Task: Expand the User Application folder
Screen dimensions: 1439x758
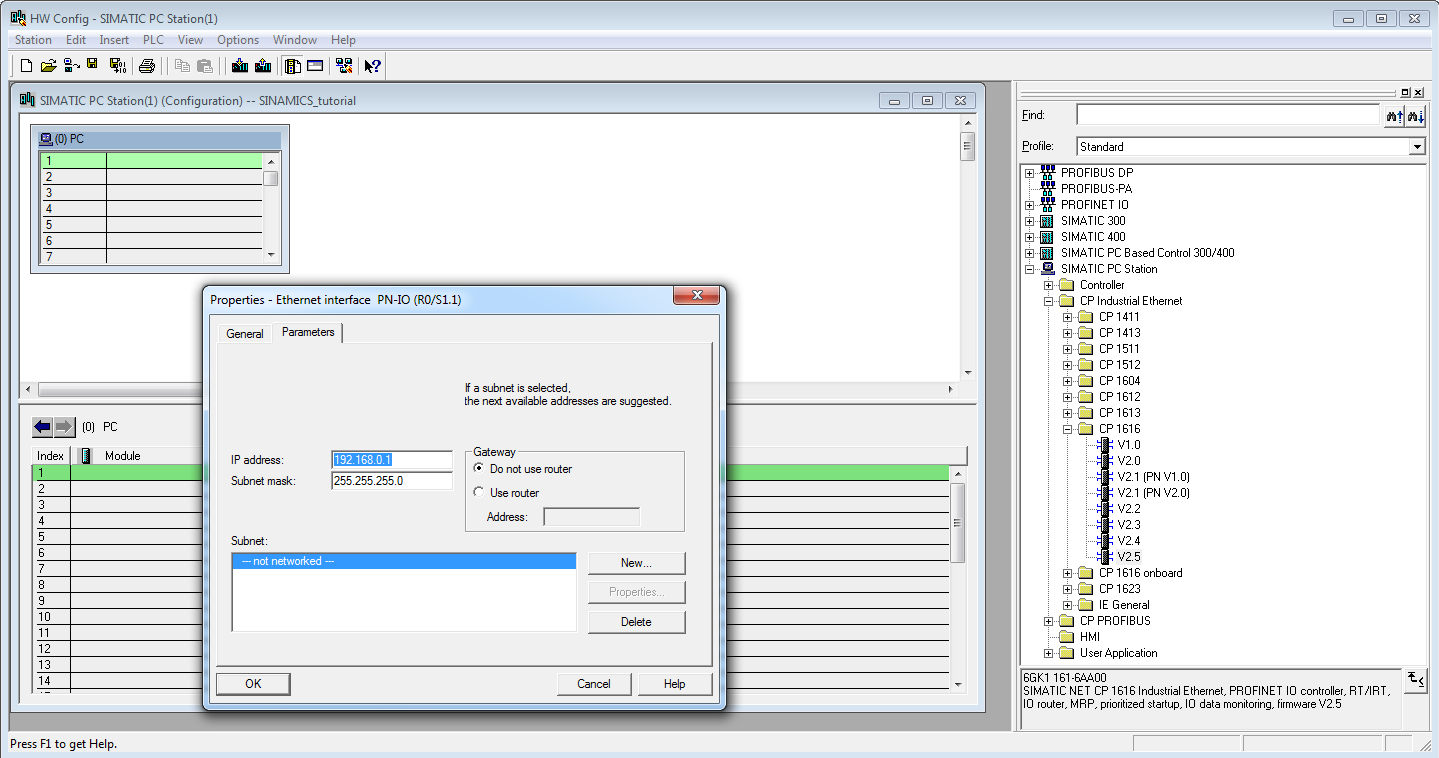Action: tap(1048, 653)
